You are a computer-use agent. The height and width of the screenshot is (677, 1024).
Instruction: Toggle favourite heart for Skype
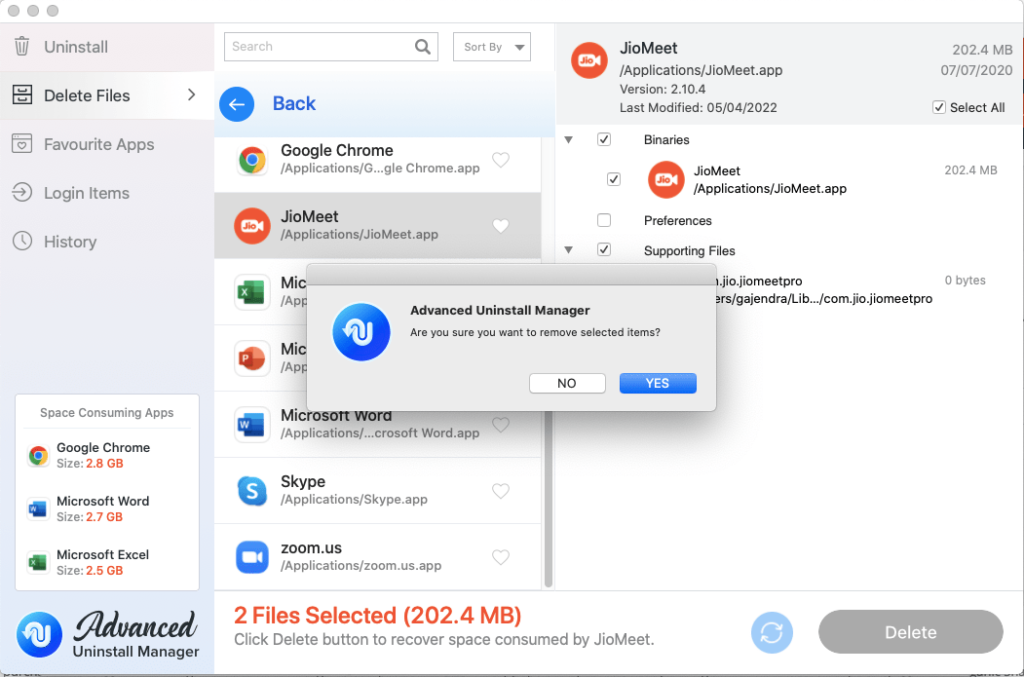(x=501, y=491)
